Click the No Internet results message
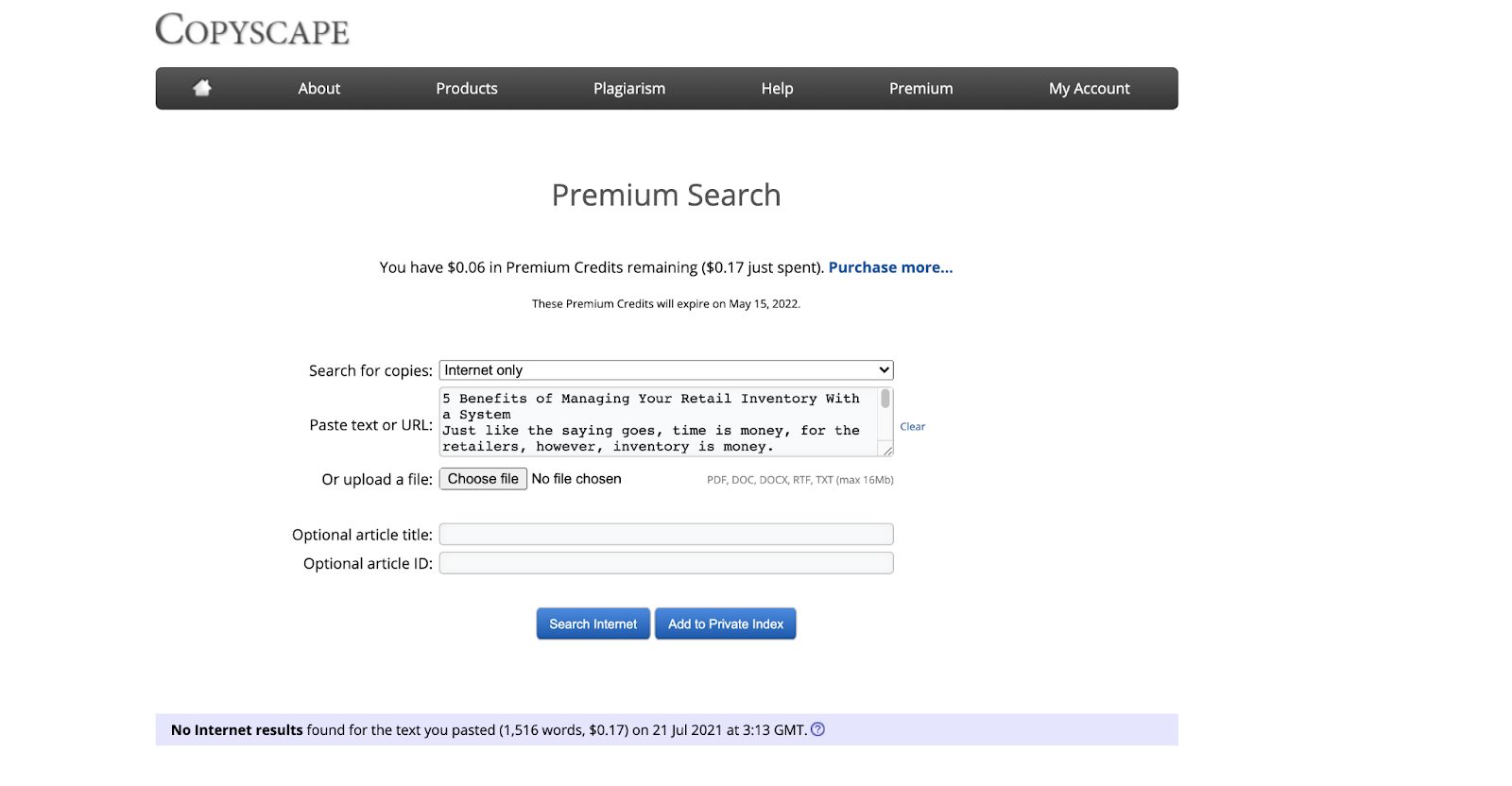Viewport: 1512px width, 786px height. click(490, 729)
